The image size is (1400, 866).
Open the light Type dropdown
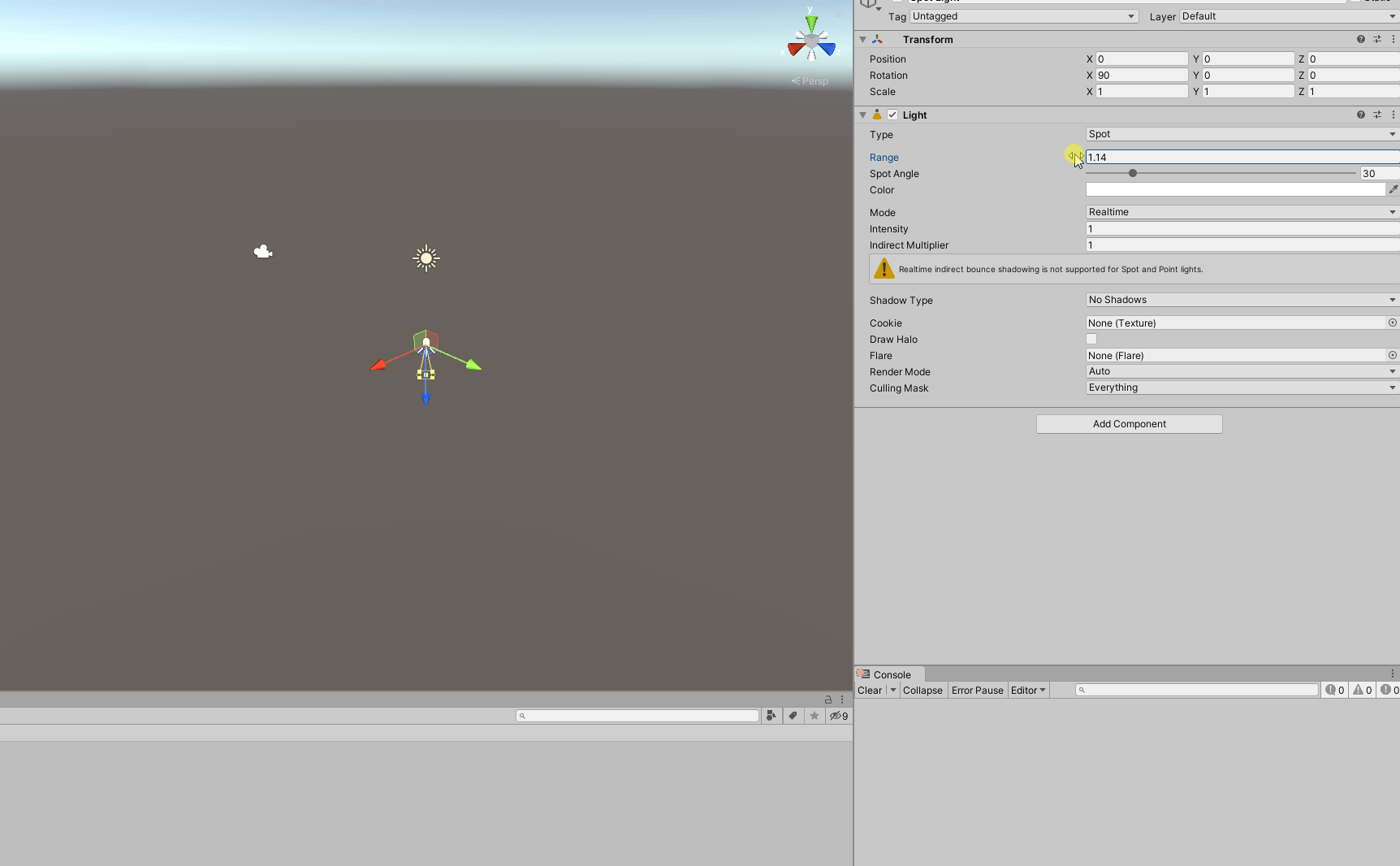click(1242, 134)
